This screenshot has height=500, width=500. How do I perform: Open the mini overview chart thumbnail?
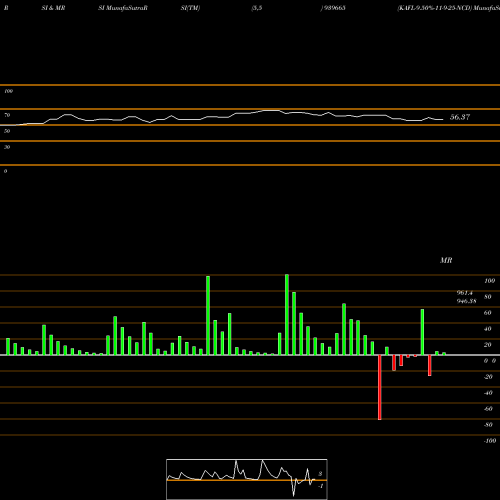[247, 479]
